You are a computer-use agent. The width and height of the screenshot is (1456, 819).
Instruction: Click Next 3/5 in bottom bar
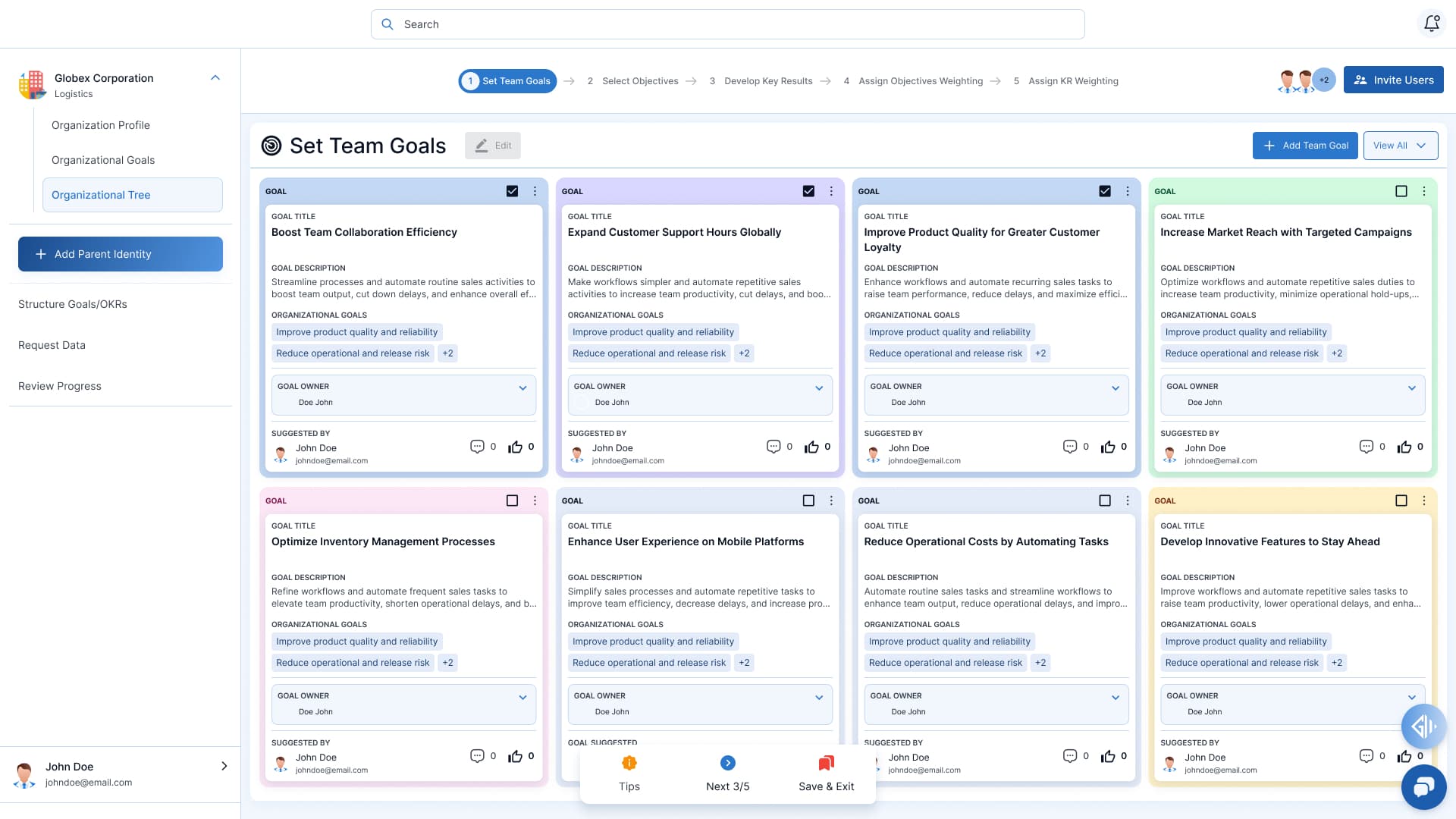click(727, 775)
